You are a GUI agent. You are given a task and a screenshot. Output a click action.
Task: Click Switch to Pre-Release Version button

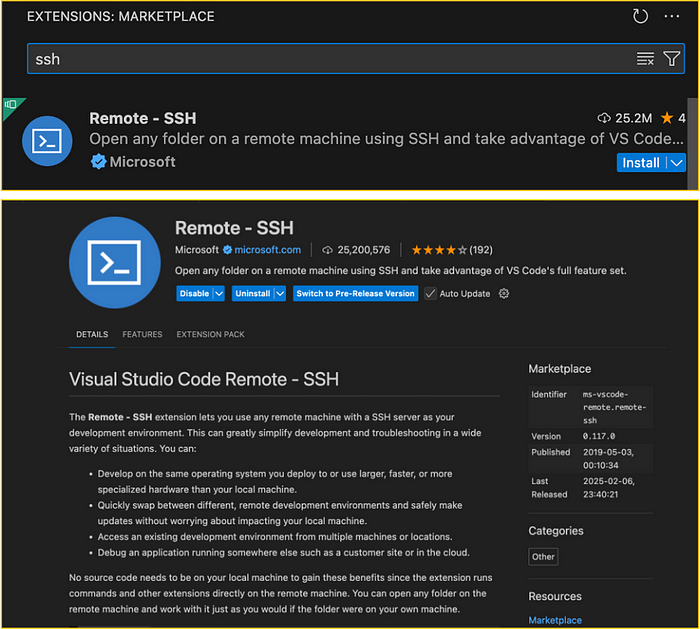click(355, 294)
